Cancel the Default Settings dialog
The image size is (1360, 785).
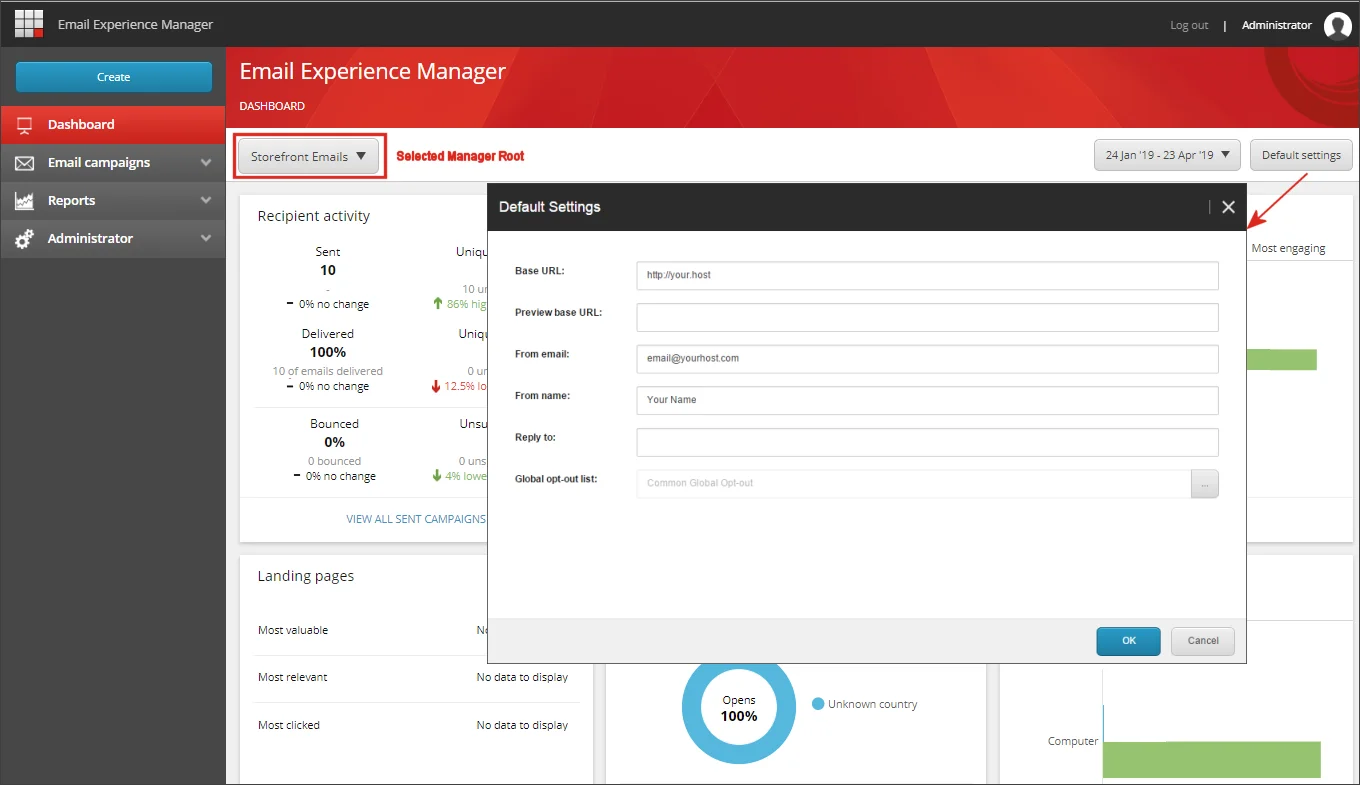coord(1203,641)
